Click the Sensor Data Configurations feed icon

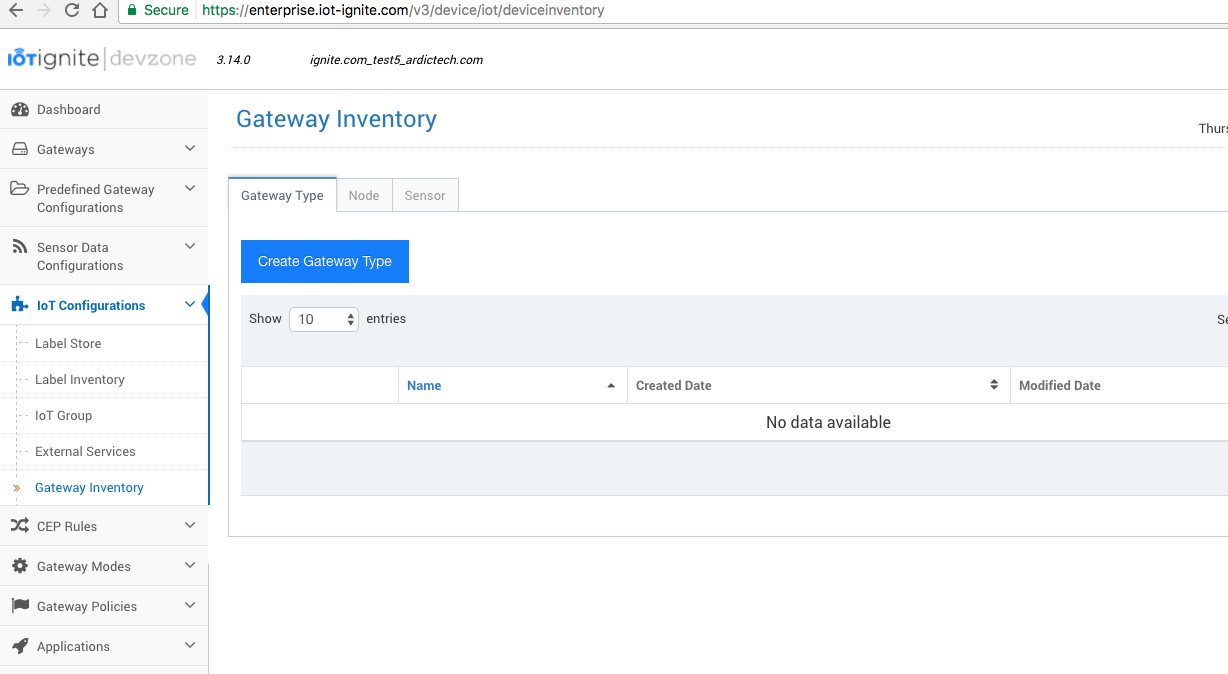click(19, 246)
